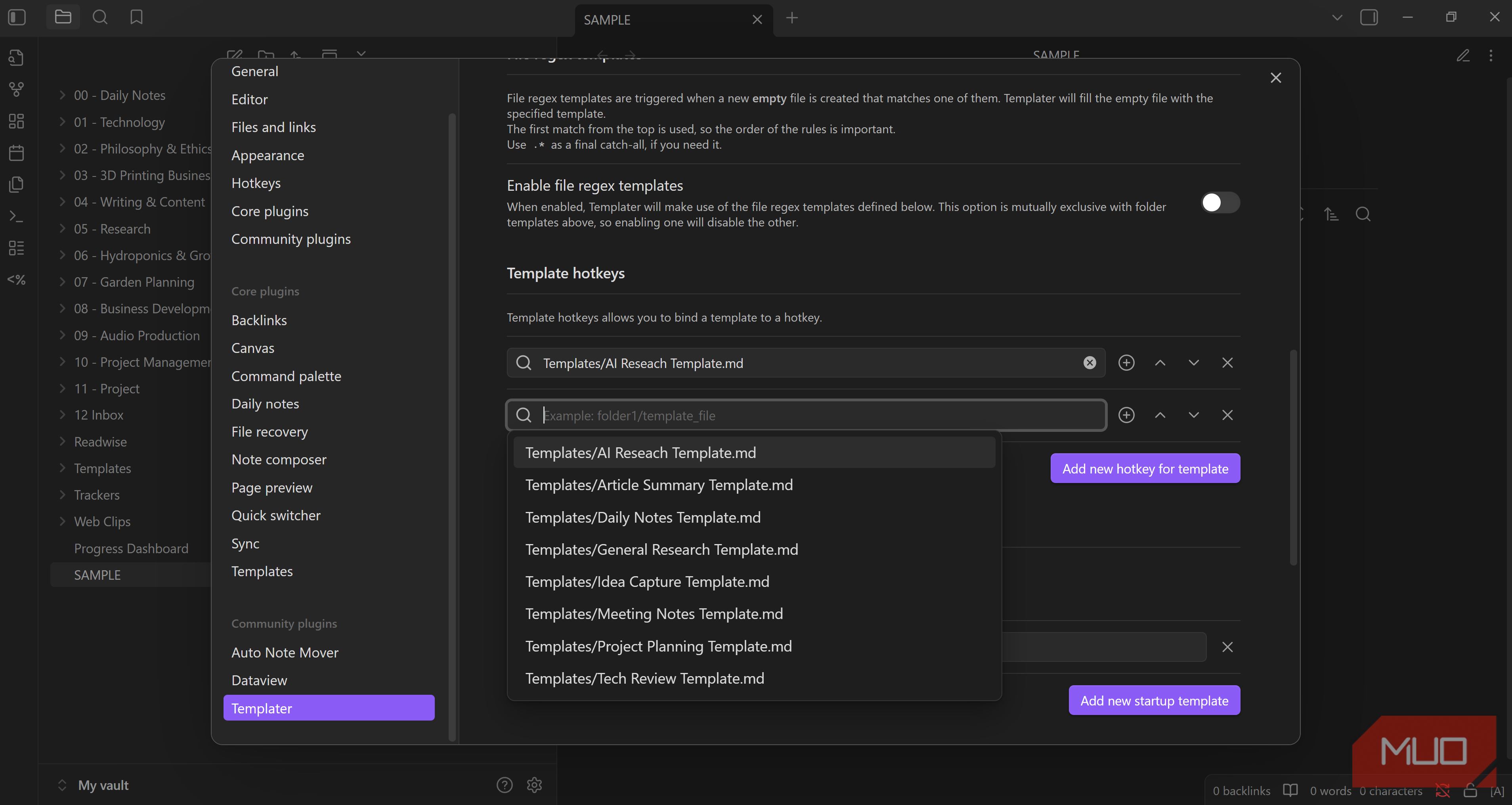
Task: Delete the empty template hotkey row
Action: (1227, 415)
